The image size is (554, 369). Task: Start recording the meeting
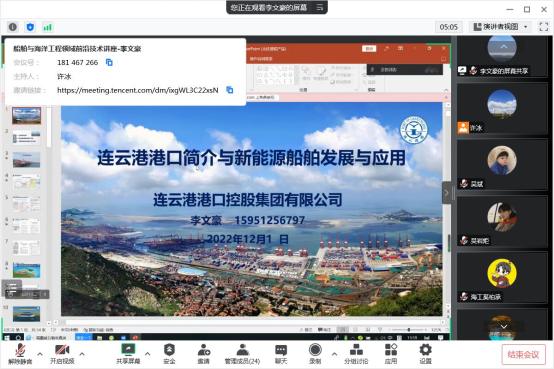pos(315,354)
